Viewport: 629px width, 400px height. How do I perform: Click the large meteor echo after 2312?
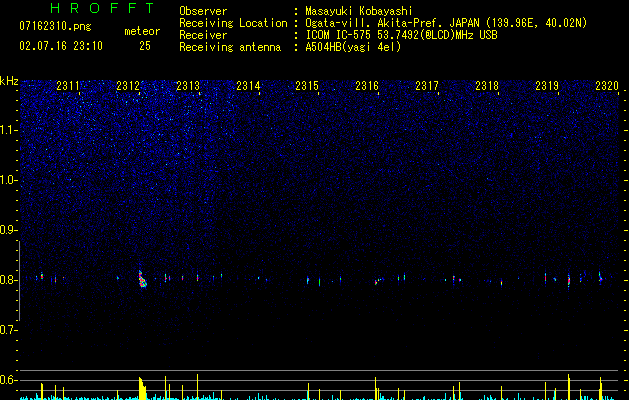142,279
